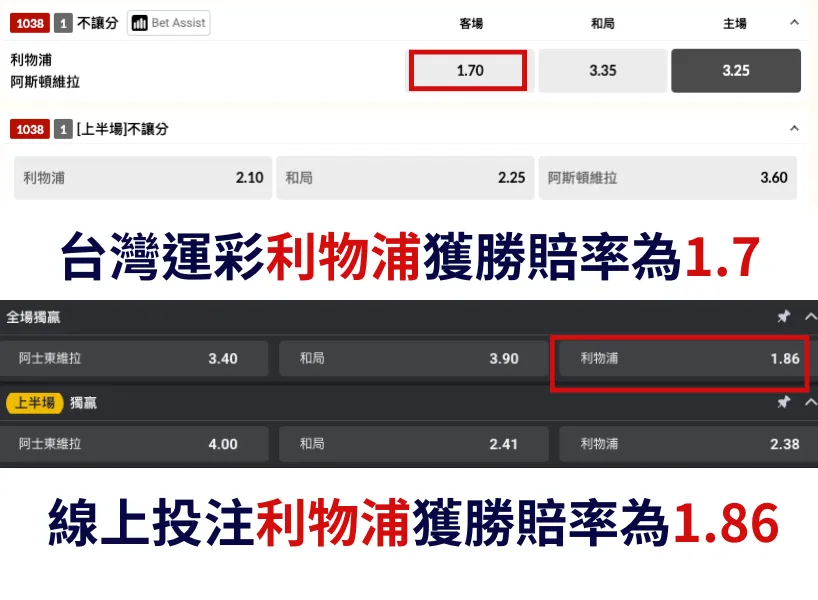Collapse the [上半場]不讓分 market section
The width and height of the screenshot is (818, 600).
[x=795, y=129]
